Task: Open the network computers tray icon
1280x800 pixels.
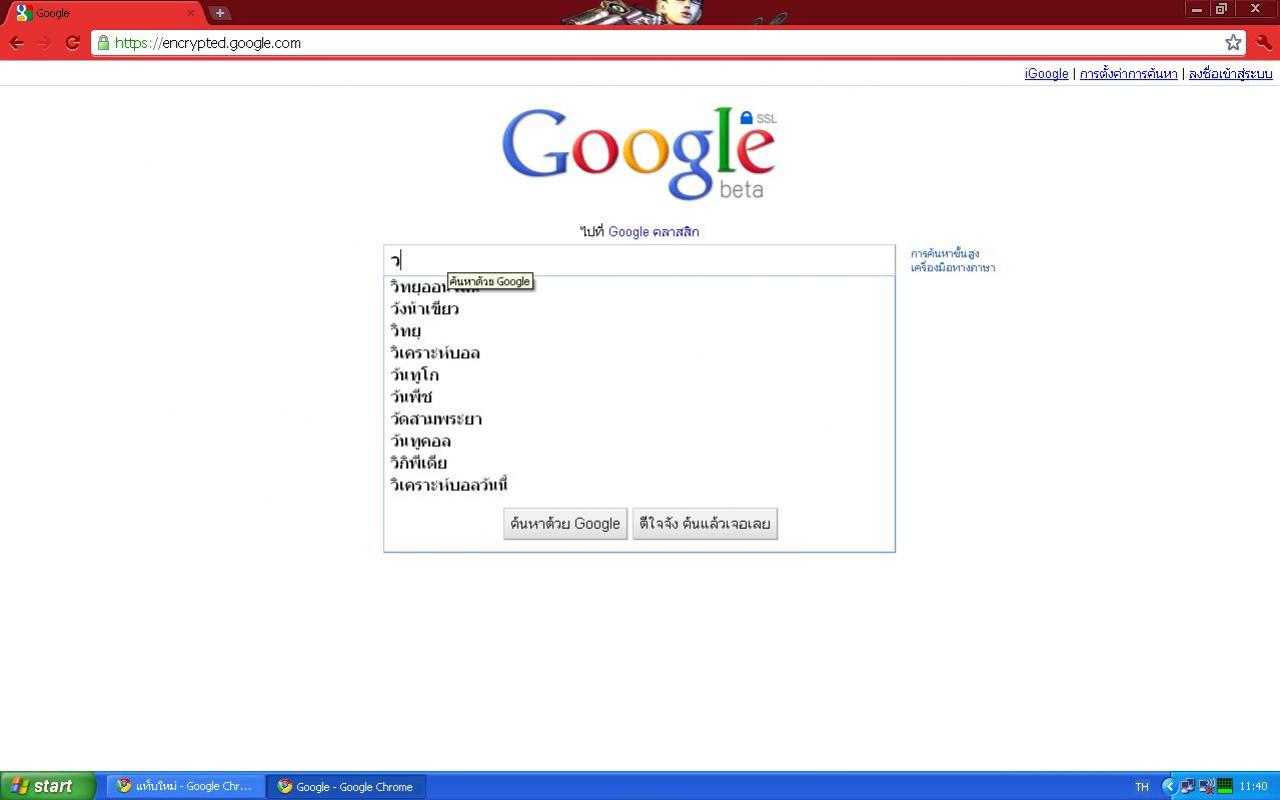Action: [x=1186, y=786]
